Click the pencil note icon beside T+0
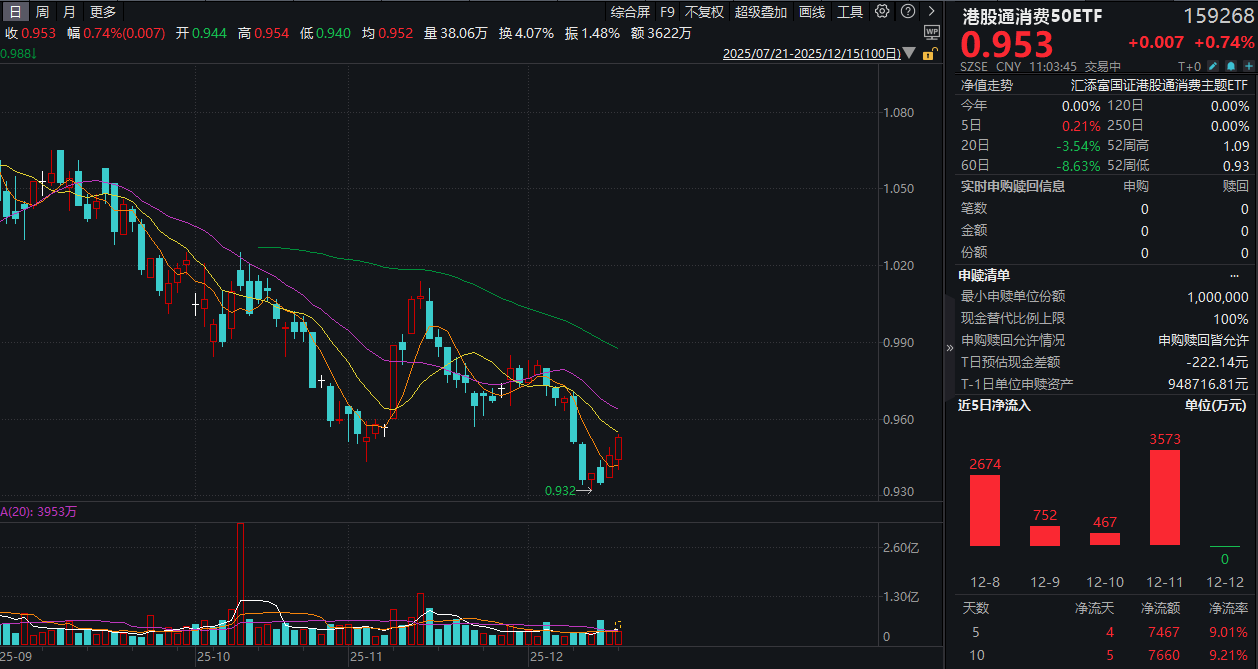 1215,66
